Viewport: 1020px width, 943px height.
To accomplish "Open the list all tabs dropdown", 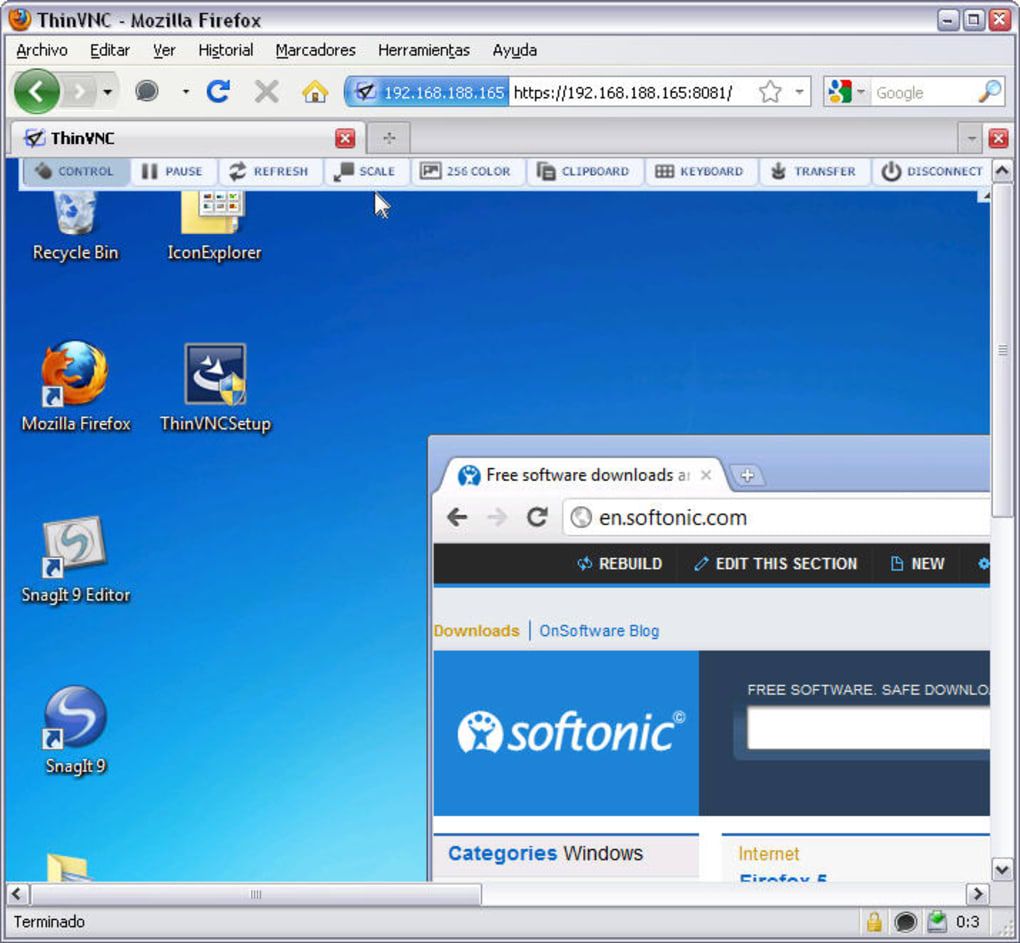I will click(971, 138).
